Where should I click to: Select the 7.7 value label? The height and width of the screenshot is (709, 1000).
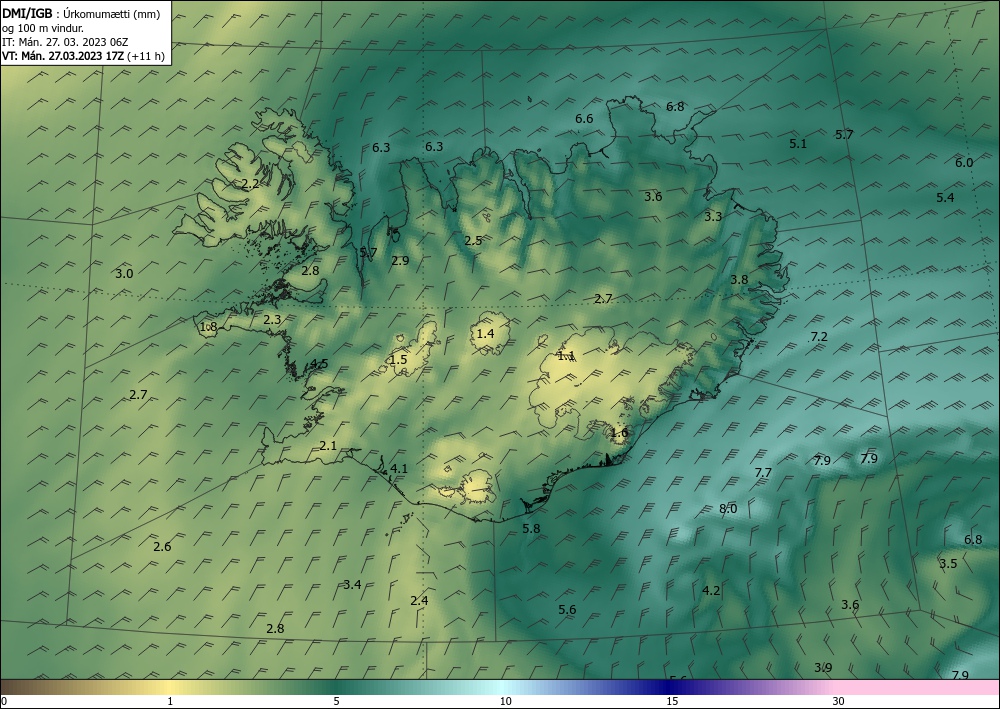[x=763, y=472]
